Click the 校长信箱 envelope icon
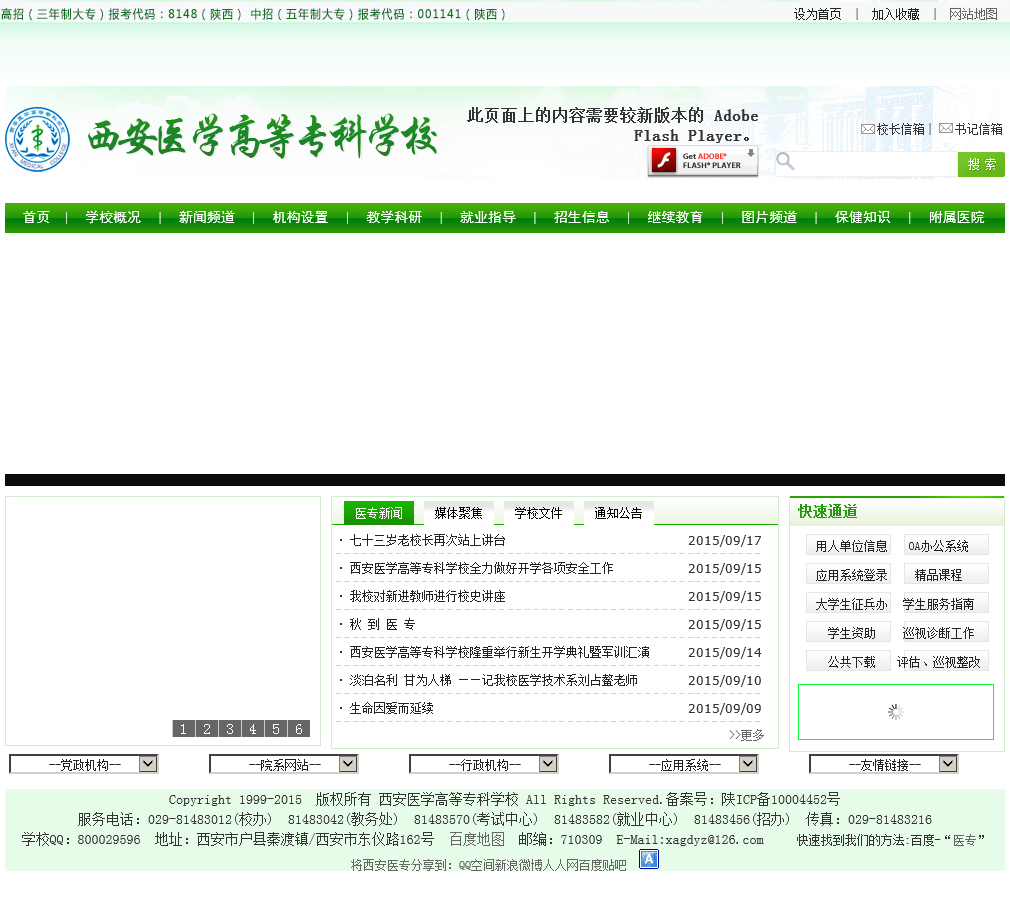Viewport: 1010px width, 918px height. coord(868,129)
